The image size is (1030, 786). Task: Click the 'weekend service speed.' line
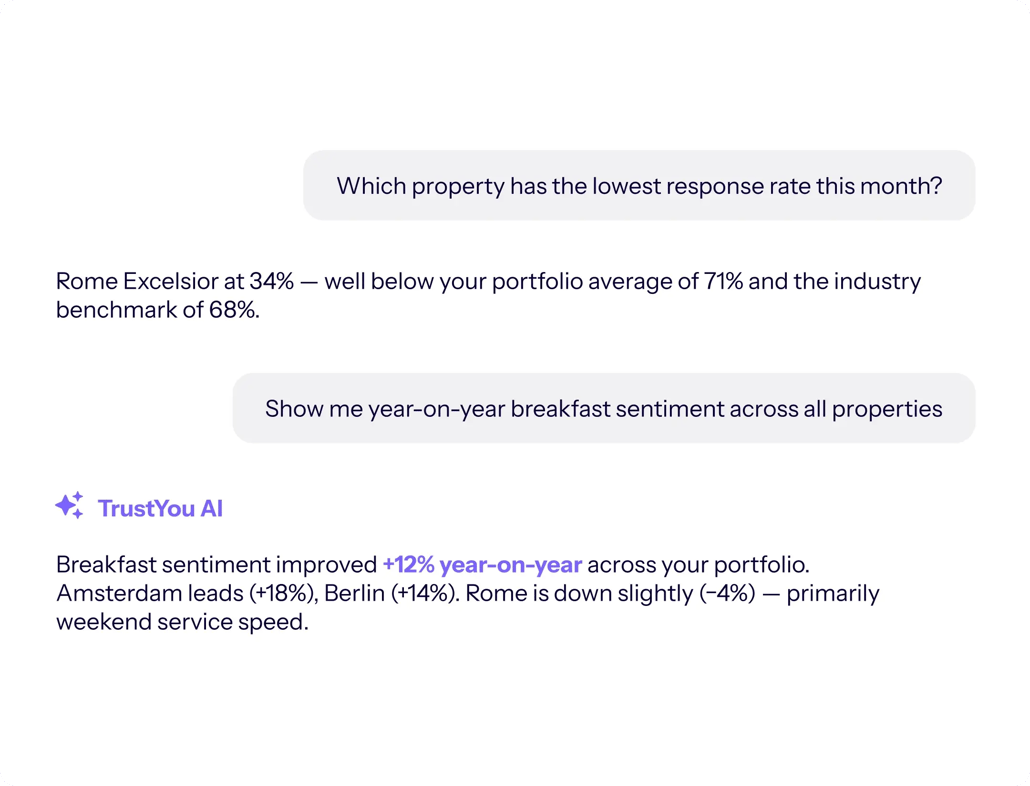pyautogui.click(x=182, y=622)
